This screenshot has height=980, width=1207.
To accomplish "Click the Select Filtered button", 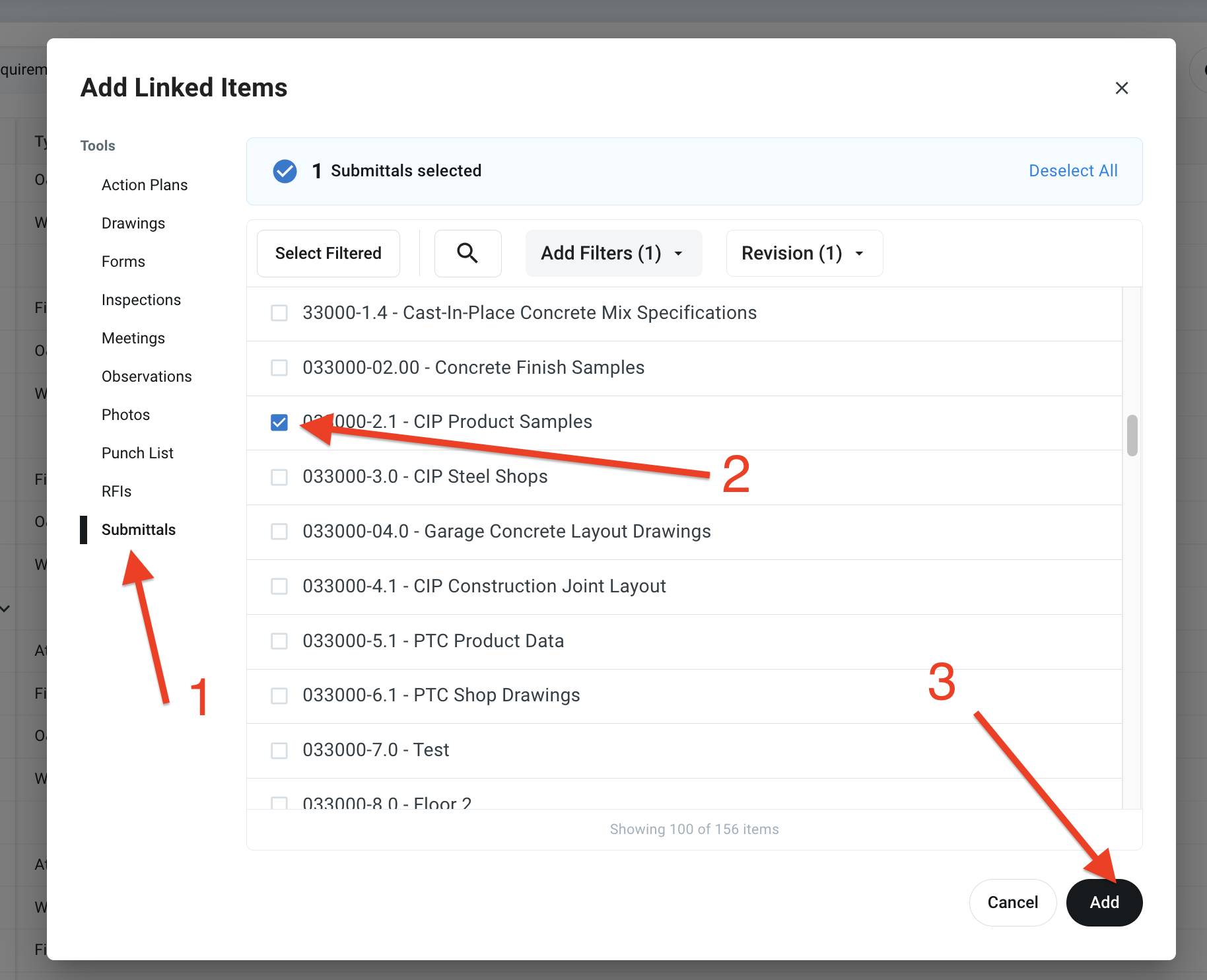I will [328, 253].
